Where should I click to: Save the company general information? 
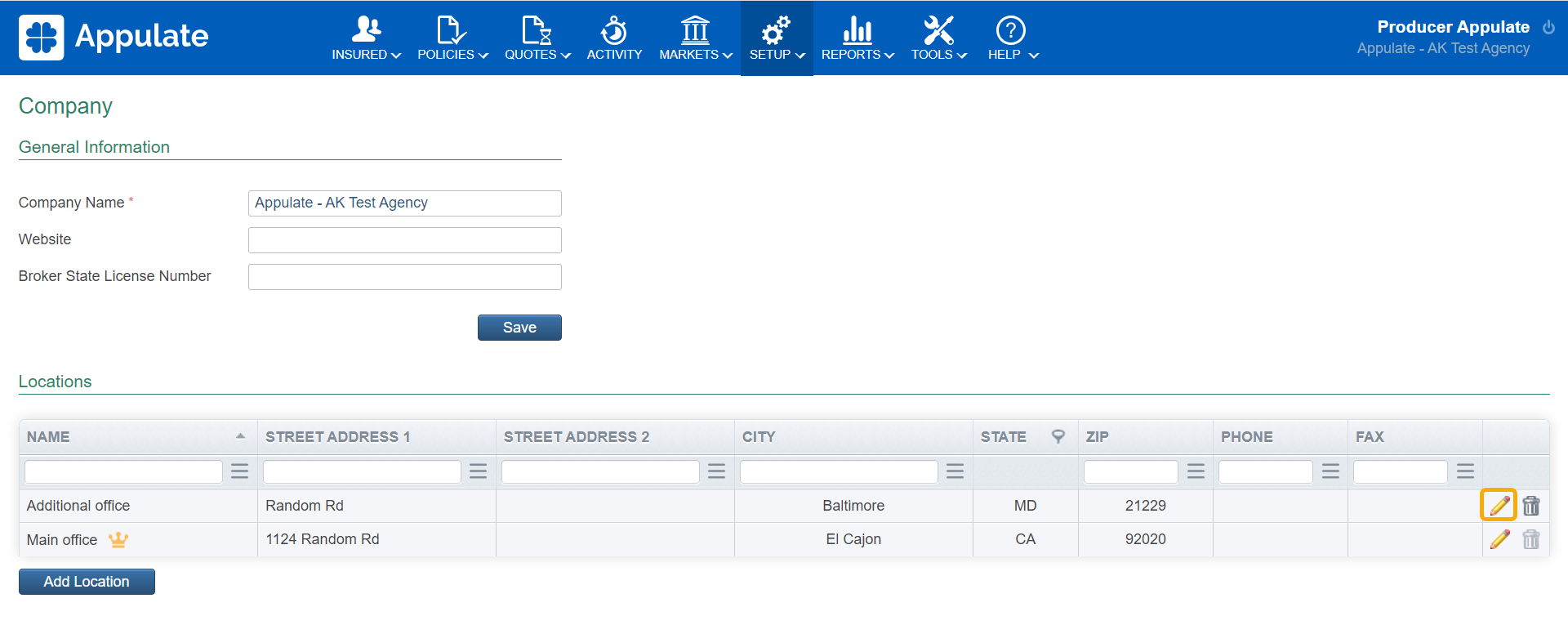(x=519, y=328)
